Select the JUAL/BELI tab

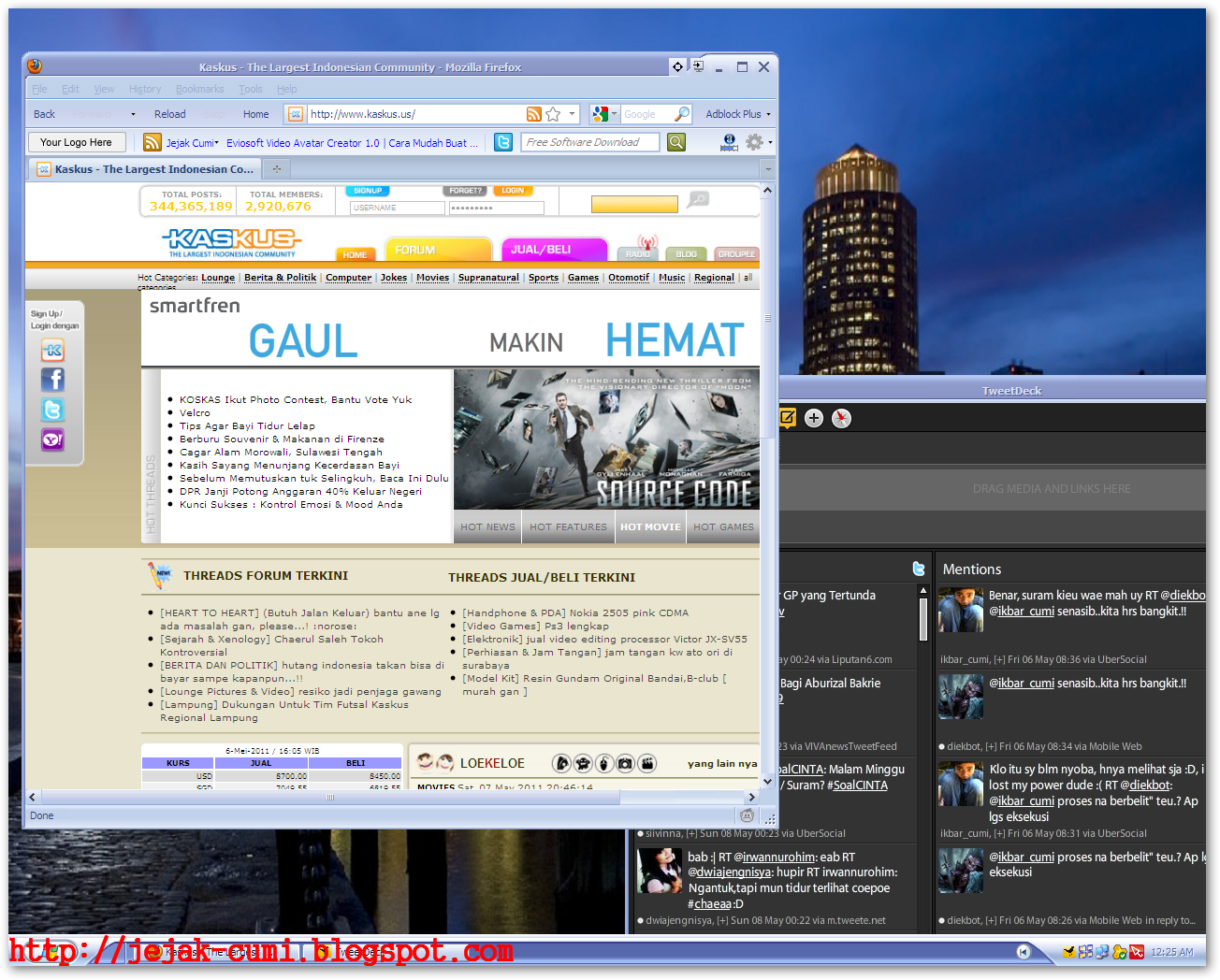(555, 250)
